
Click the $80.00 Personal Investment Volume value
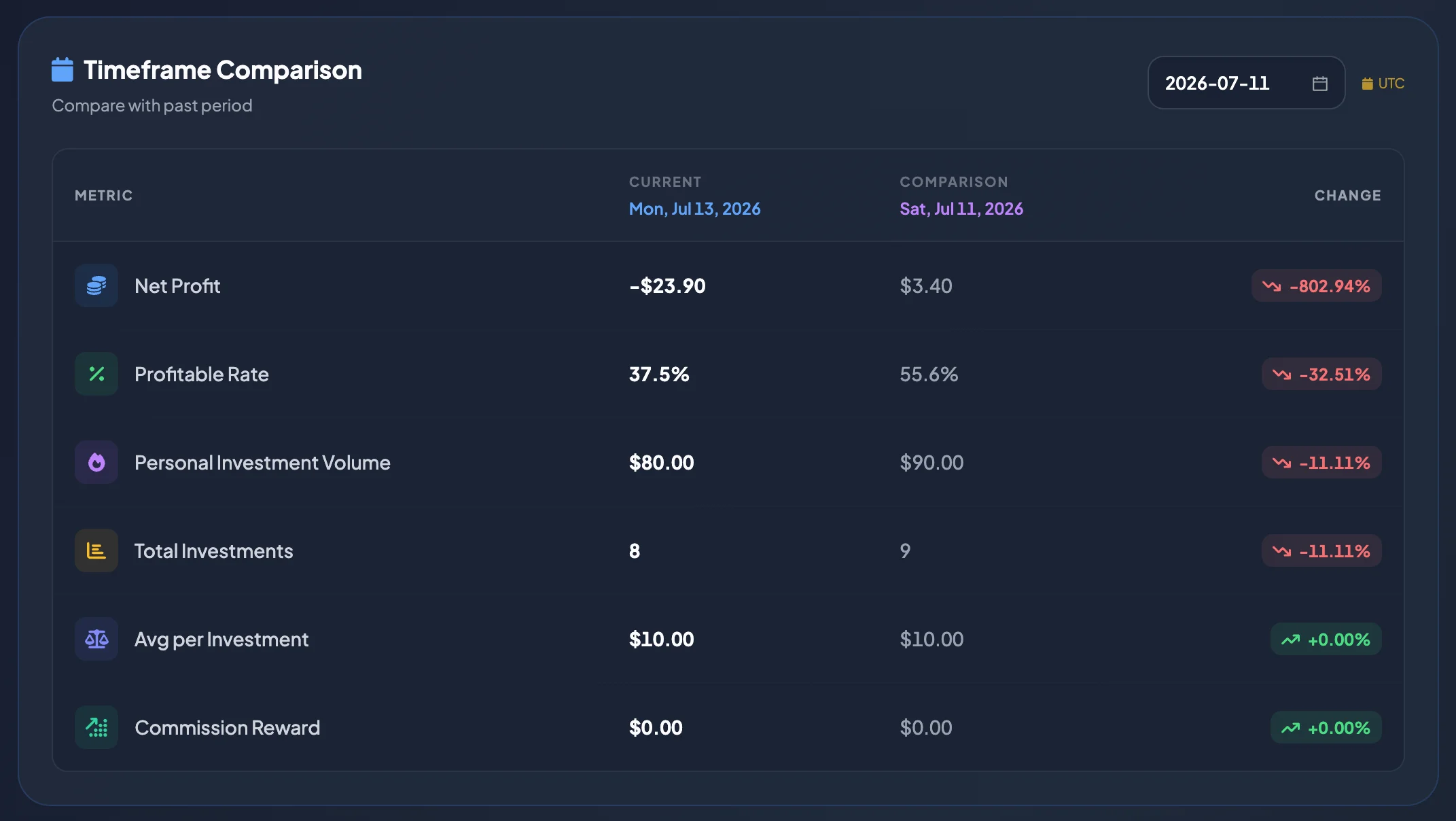[x=662, y=462]
